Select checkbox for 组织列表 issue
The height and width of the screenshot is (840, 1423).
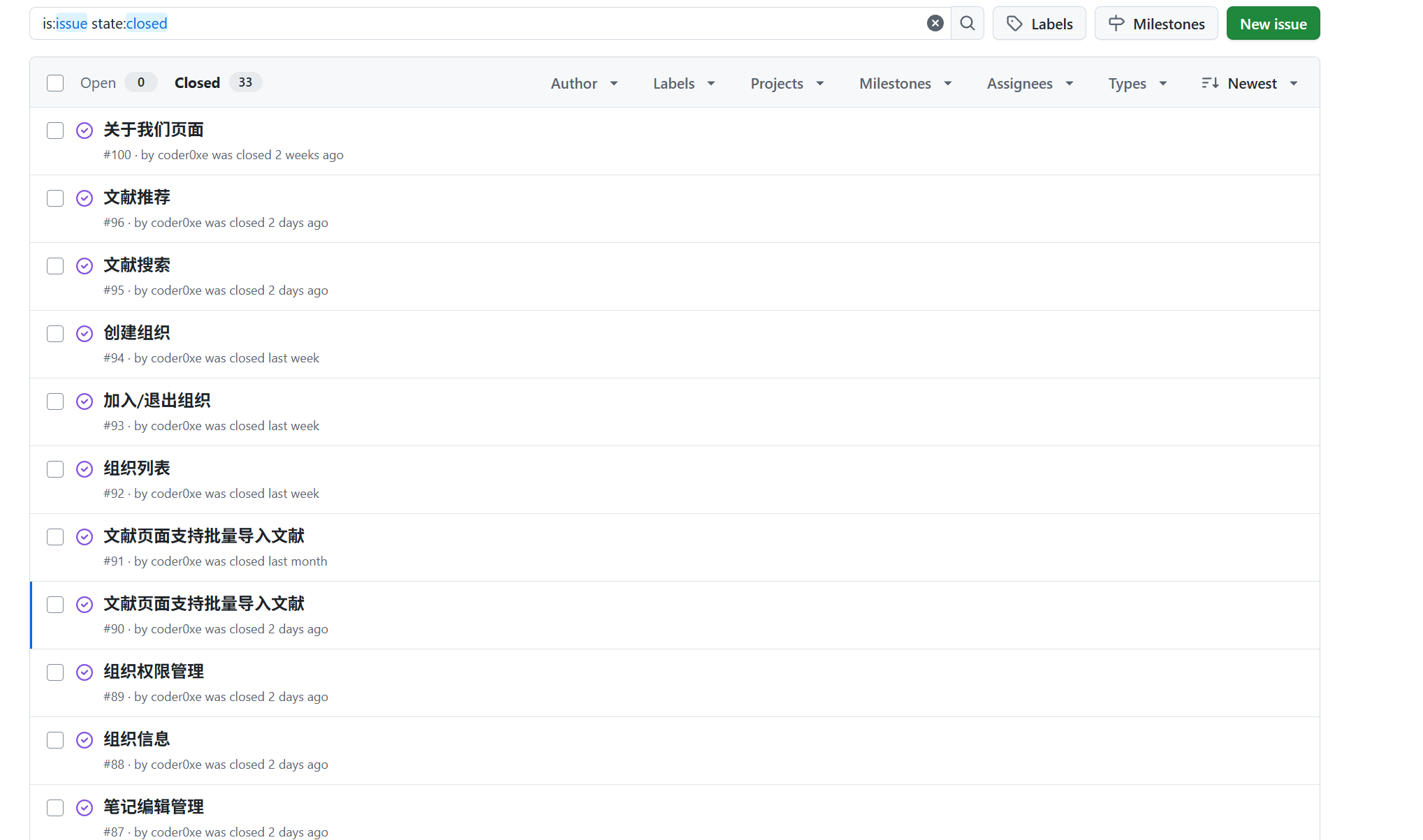coord(55,469)
